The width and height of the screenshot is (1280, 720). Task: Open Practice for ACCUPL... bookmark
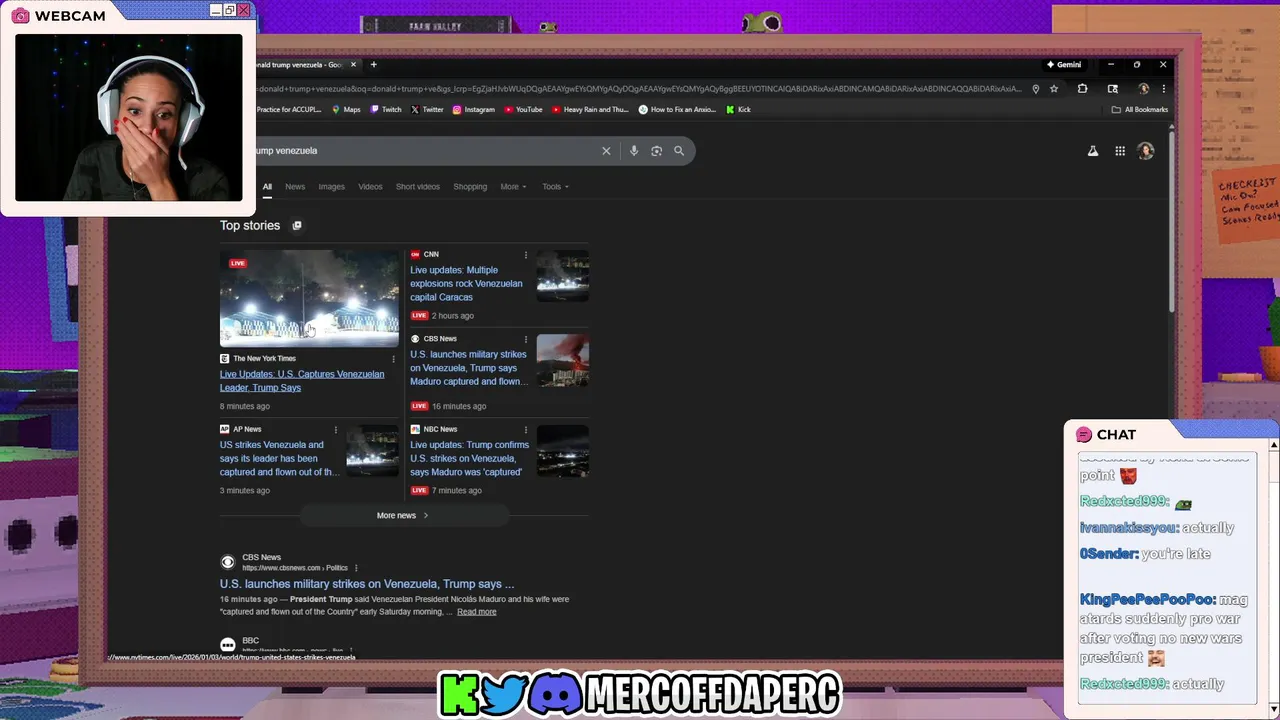288,110
